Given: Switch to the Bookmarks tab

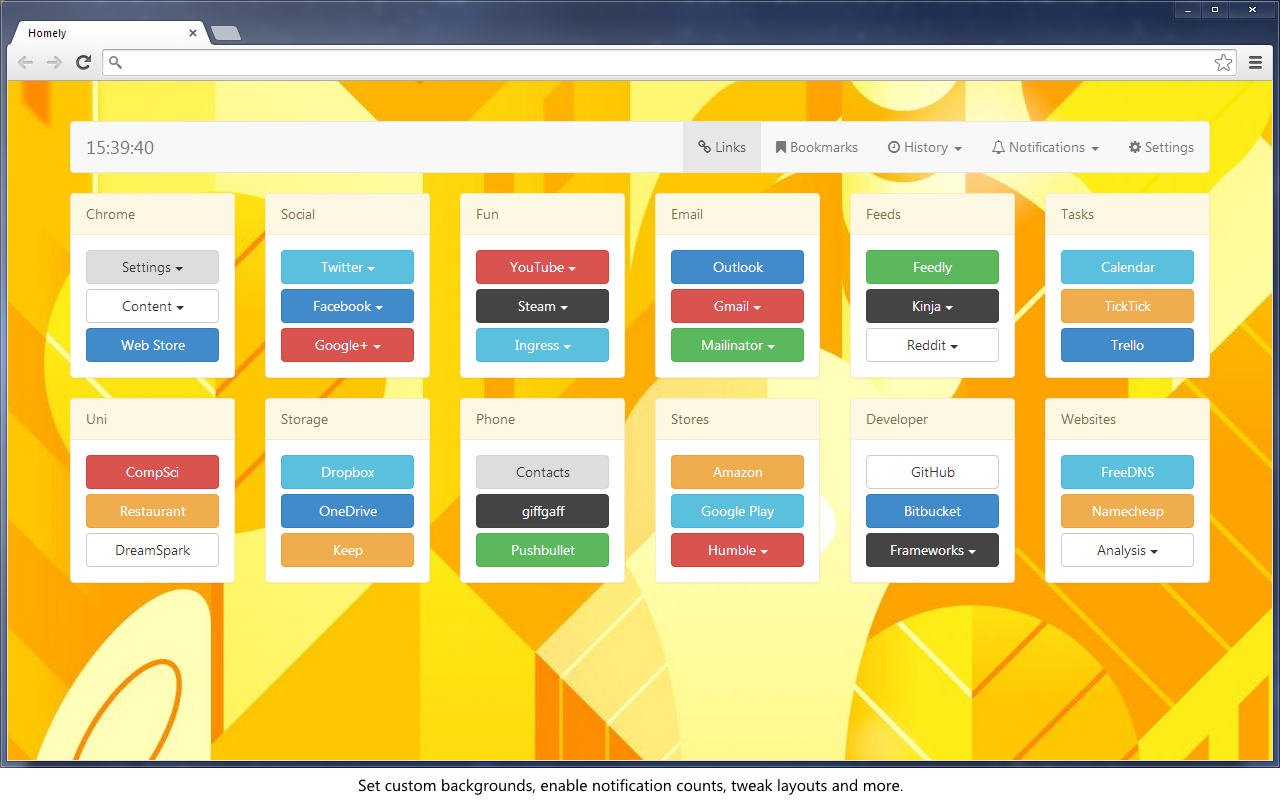Looking at the screenshot, I should point(817,147).
